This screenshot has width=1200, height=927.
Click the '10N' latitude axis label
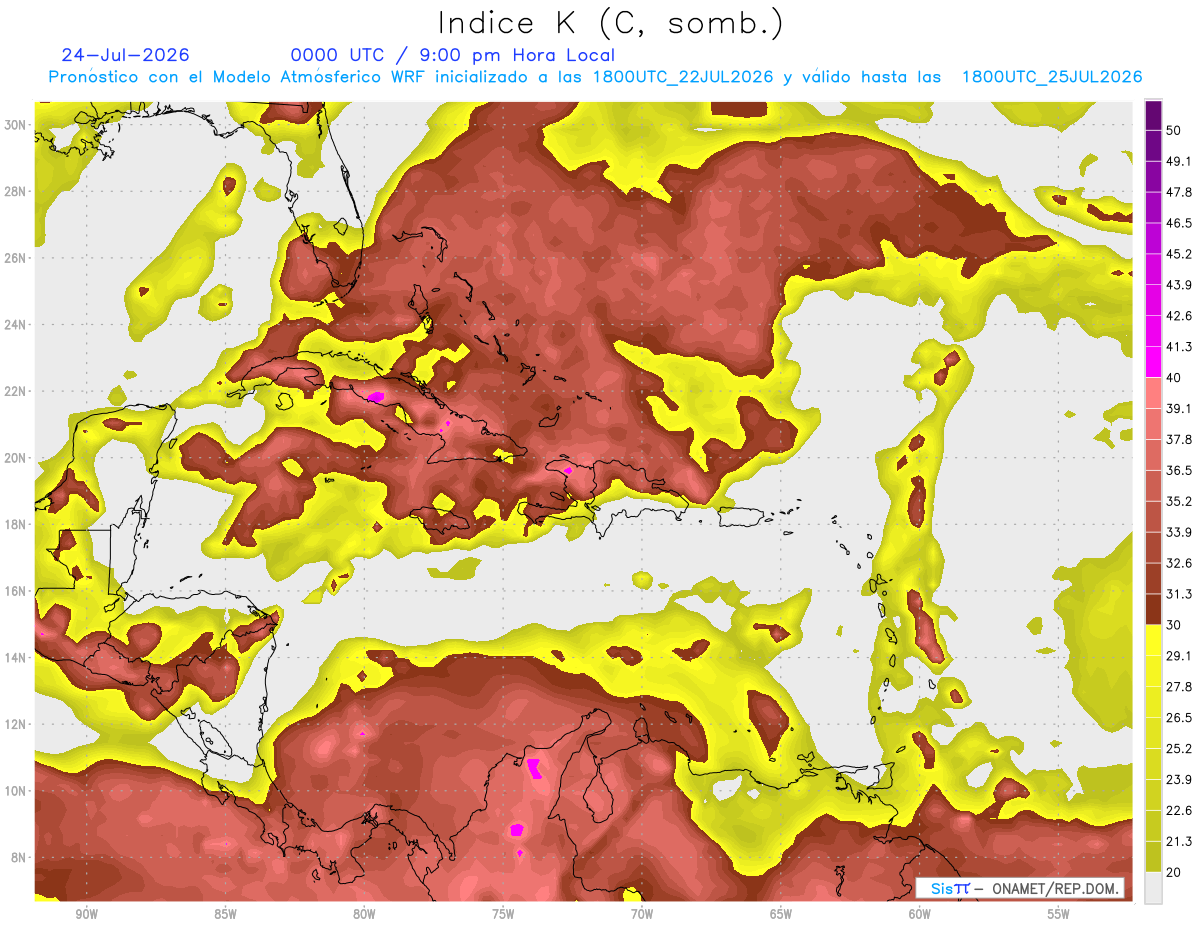[x=15, y=791]
